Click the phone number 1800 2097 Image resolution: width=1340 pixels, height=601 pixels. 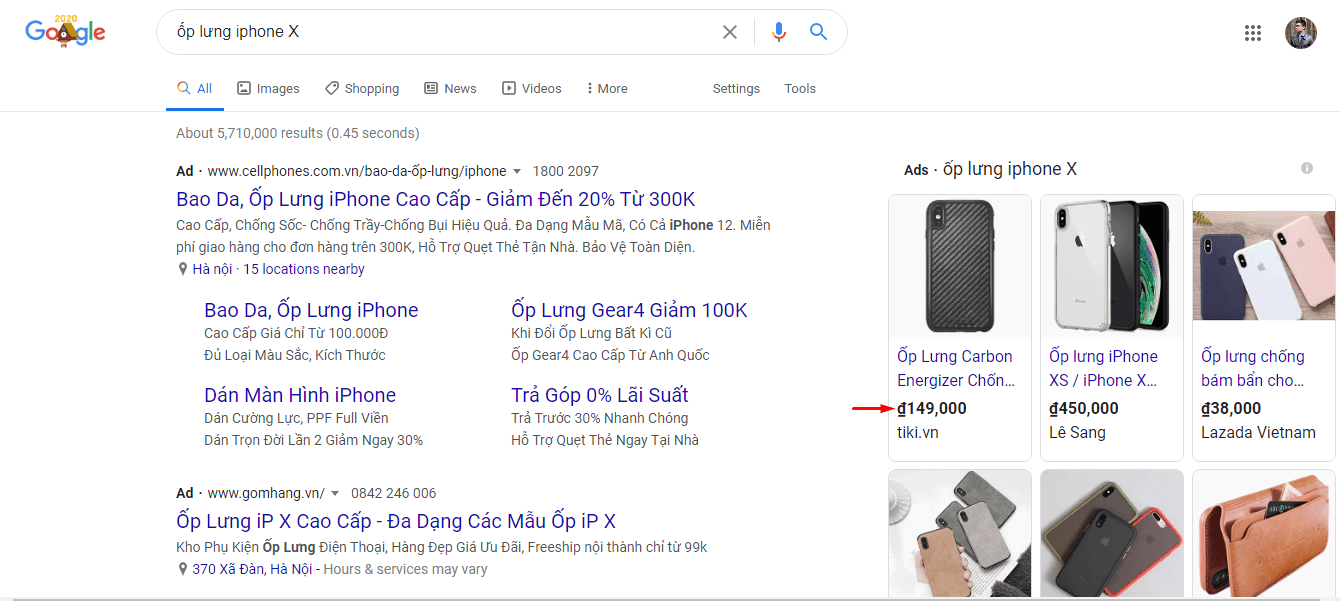[x=566, y=171]
